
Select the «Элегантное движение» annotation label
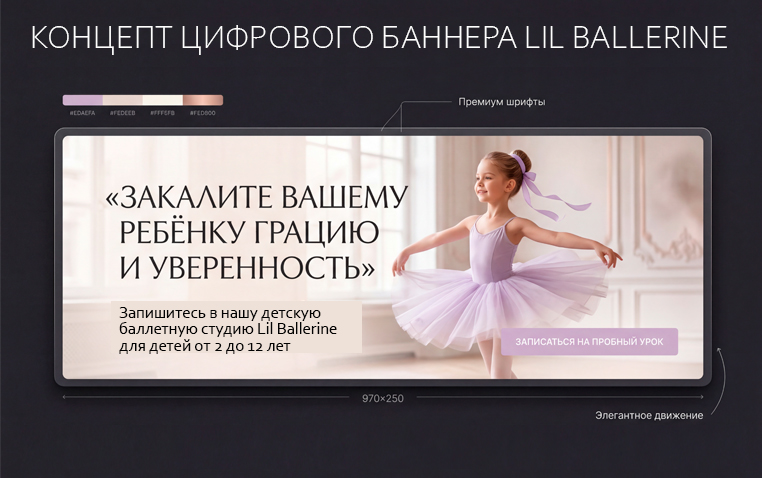tap(649, 415)
